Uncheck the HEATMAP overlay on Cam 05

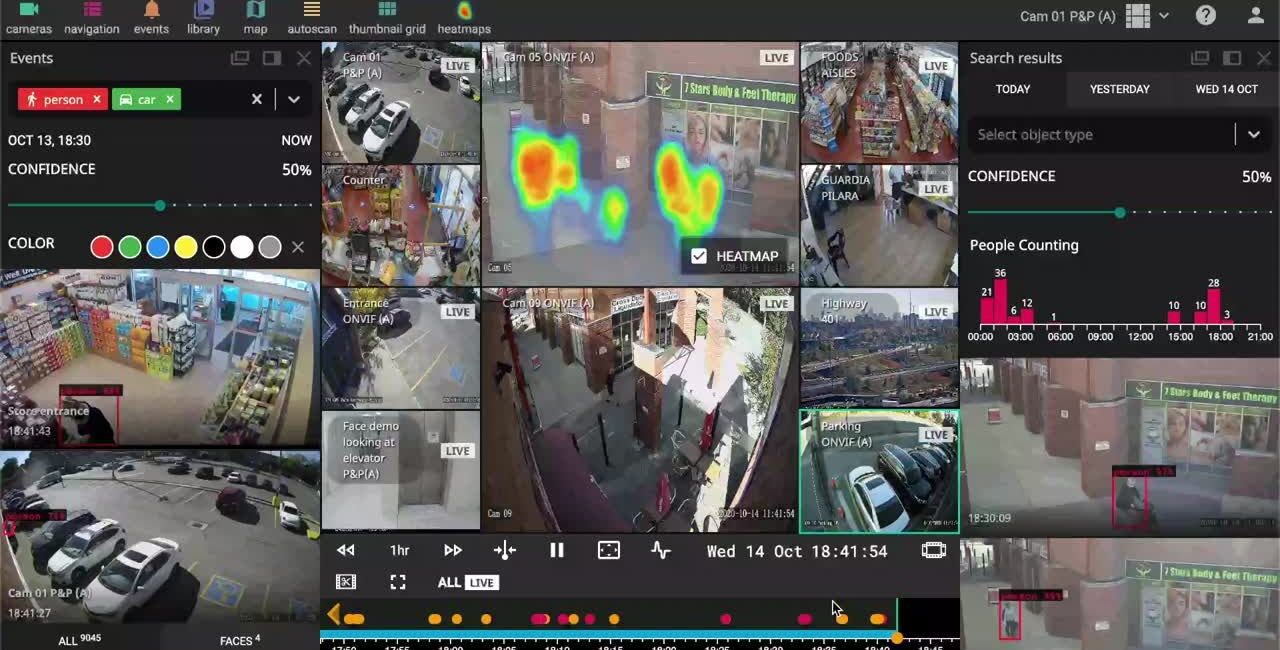pyautogui.click(x=698, y=256)
